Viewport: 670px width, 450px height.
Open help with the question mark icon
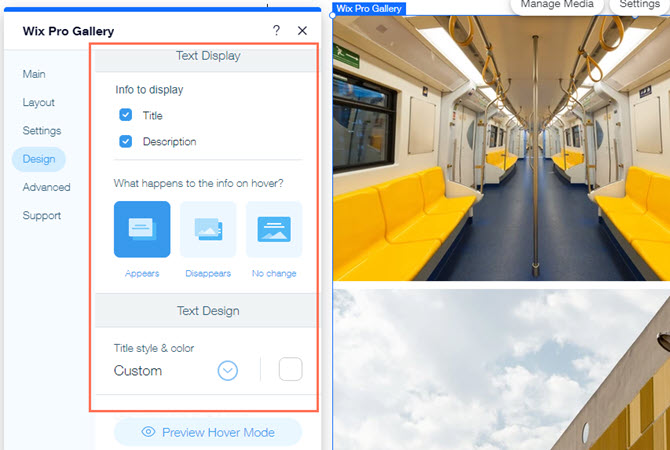276,30
